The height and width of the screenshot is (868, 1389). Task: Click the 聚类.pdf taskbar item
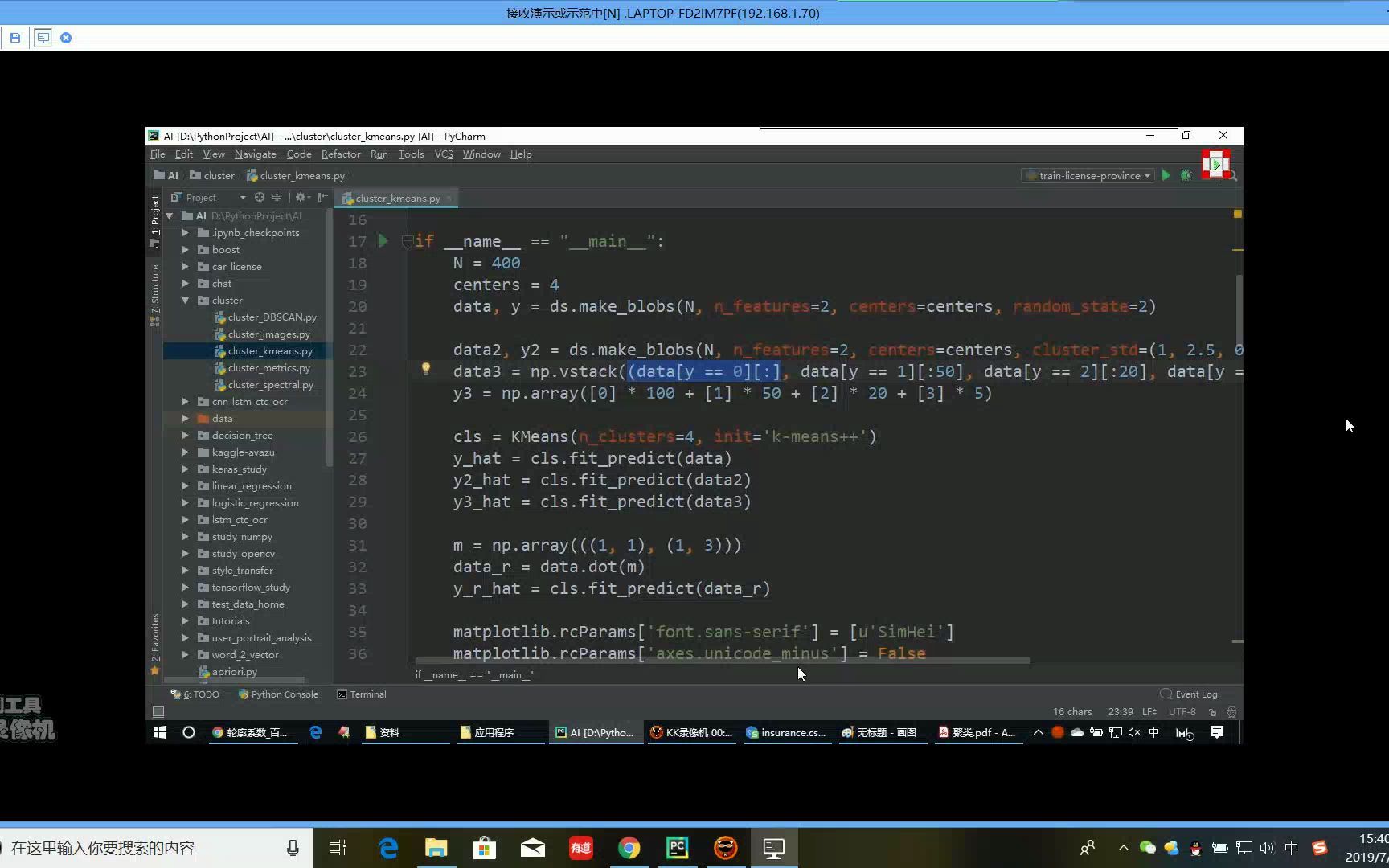point(978,732)
